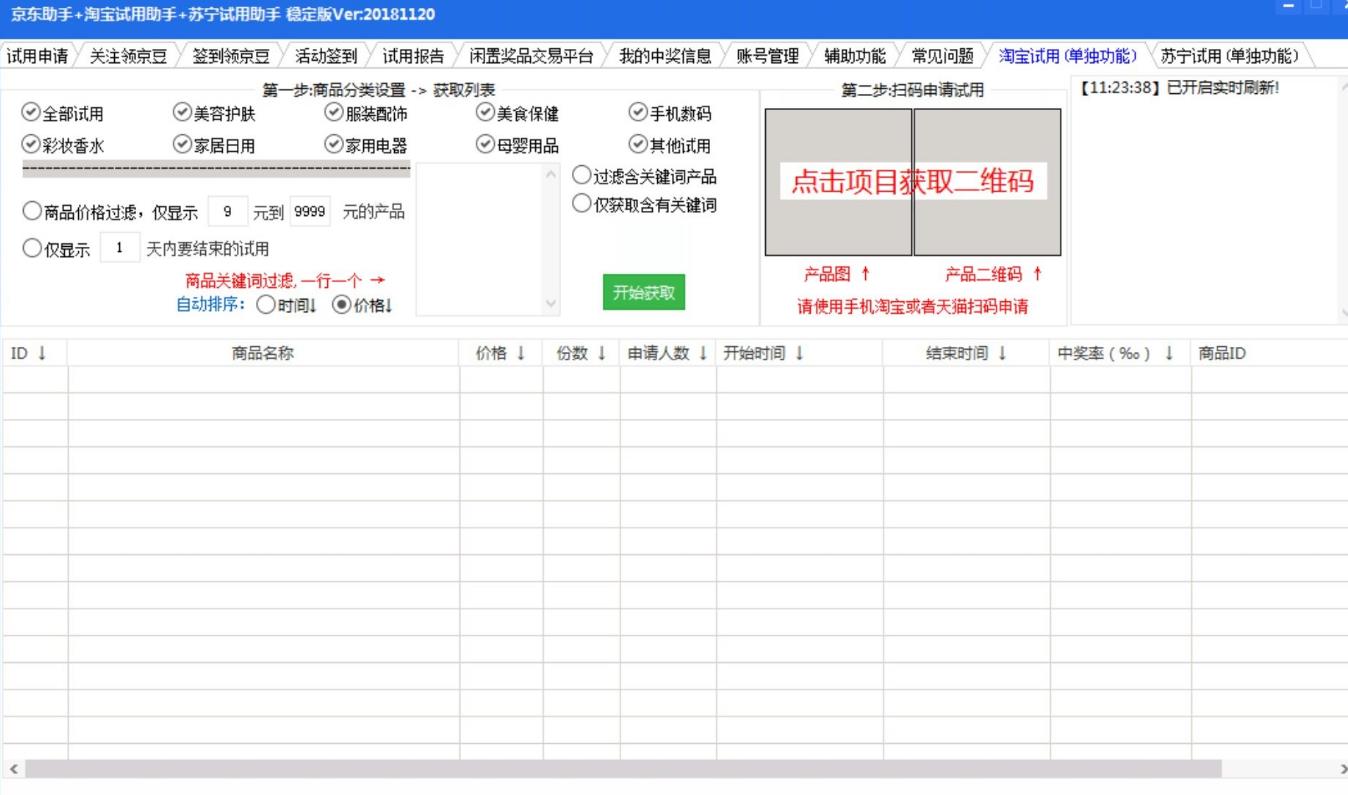Click keyword box scroll-down arrow
The width and height of the screenshot is (1348, 795).
[552, 304]
